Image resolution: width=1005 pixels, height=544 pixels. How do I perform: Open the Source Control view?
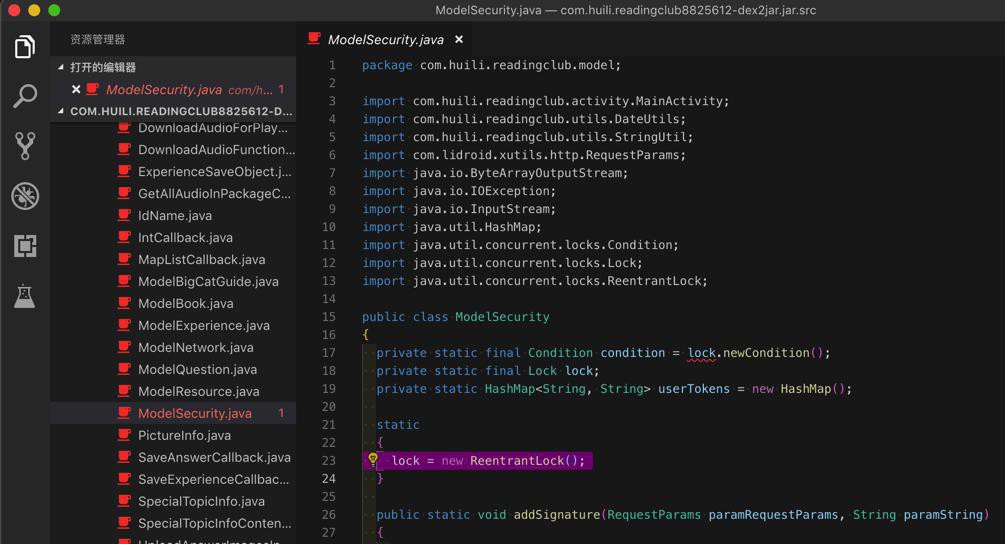point(24,145)
